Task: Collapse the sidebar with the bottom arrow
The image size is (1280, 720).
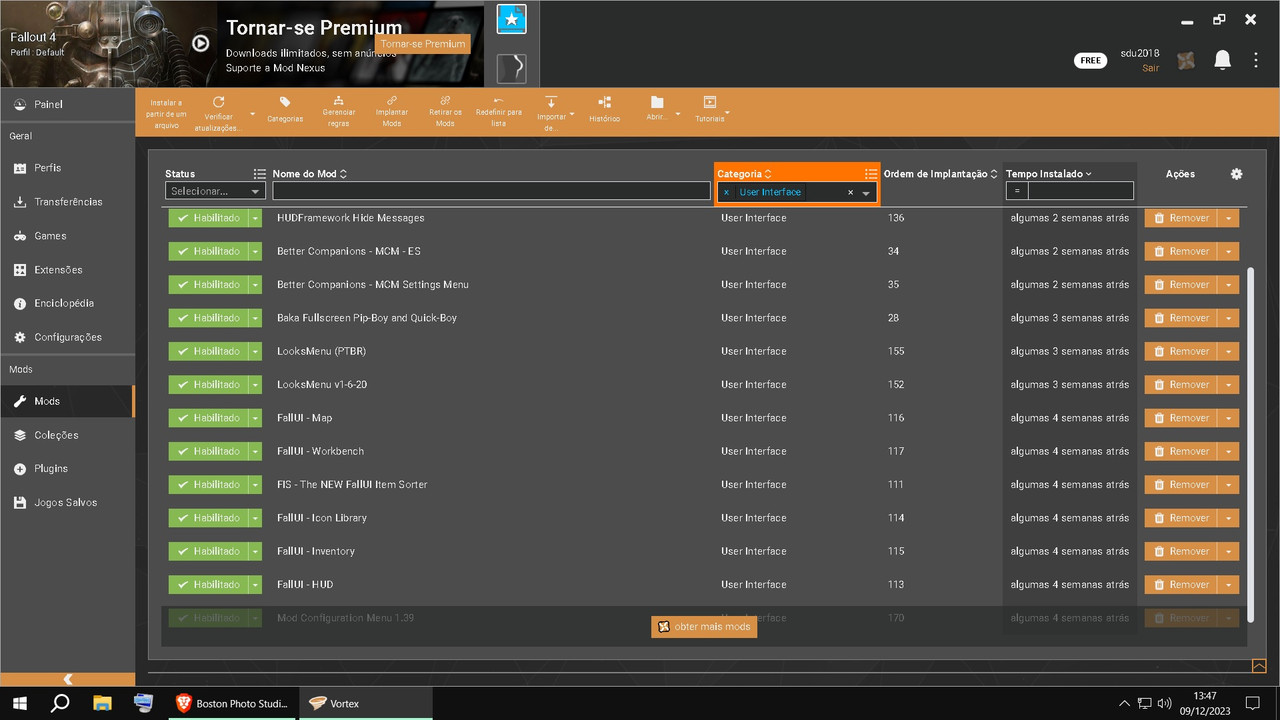Action: [x=67, y=679]
